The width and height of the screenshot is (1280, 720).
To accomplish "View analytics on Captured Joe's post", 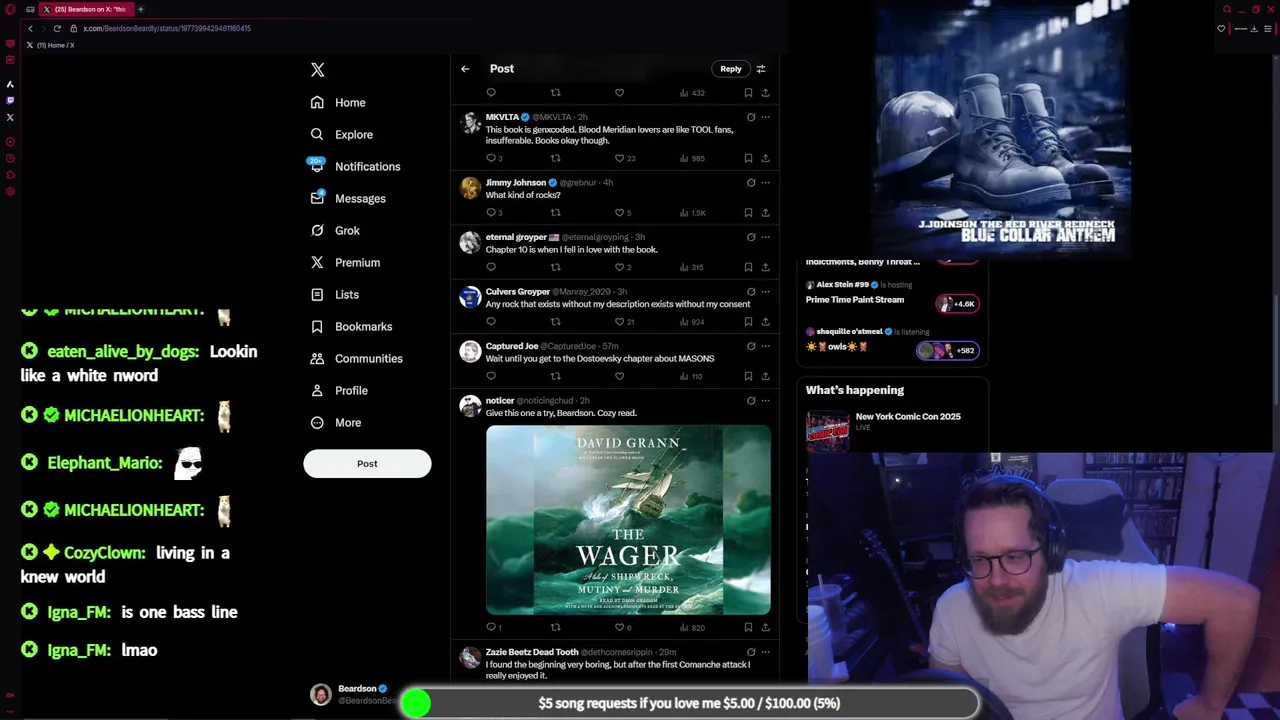I will click(691, 376).
